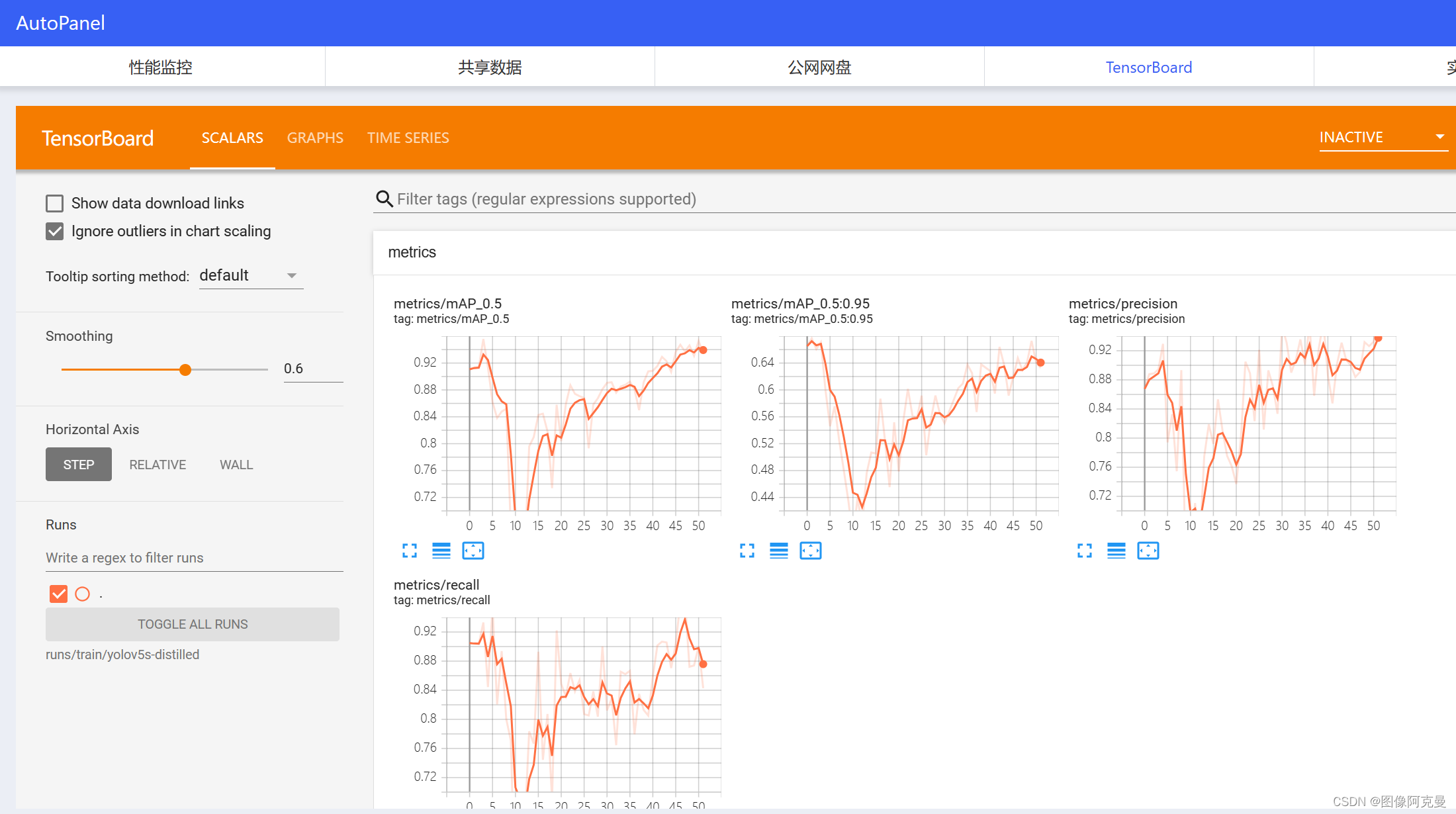Toggle log scale on mAP_0.5:0.95 chart

779,551
